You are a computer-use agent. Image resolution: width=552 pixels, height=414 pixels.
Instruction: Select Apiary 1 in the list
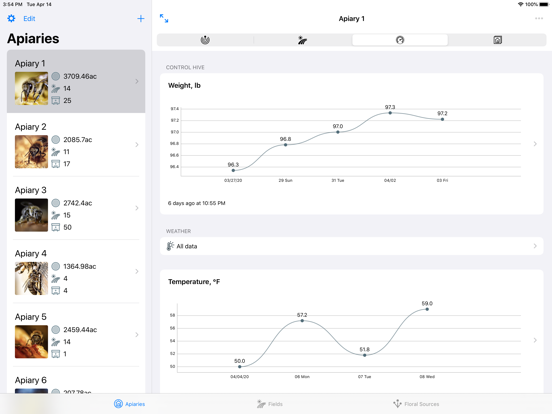point(76,81)
